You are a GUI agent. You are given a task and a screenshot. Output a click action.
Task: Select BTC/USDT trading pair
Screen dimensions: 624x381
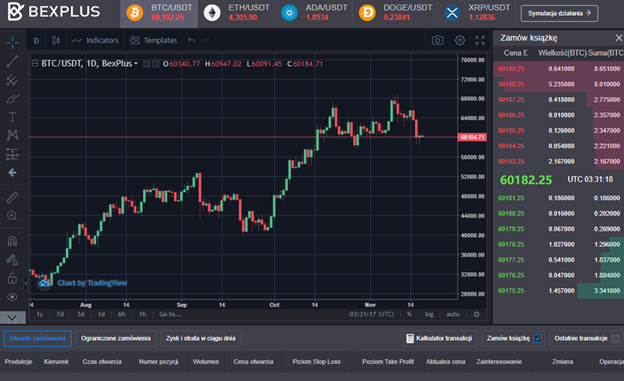coord(159,13)
